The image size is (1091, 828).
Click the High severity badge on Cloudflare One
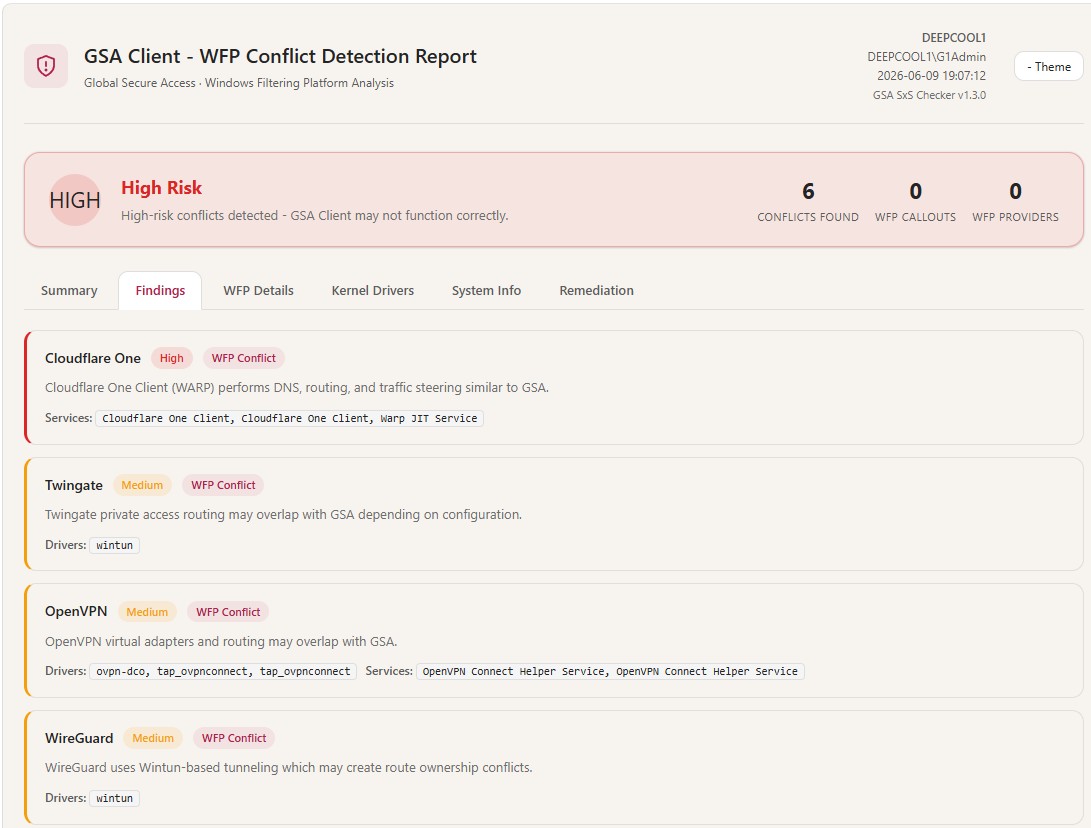tap(171, 358)
